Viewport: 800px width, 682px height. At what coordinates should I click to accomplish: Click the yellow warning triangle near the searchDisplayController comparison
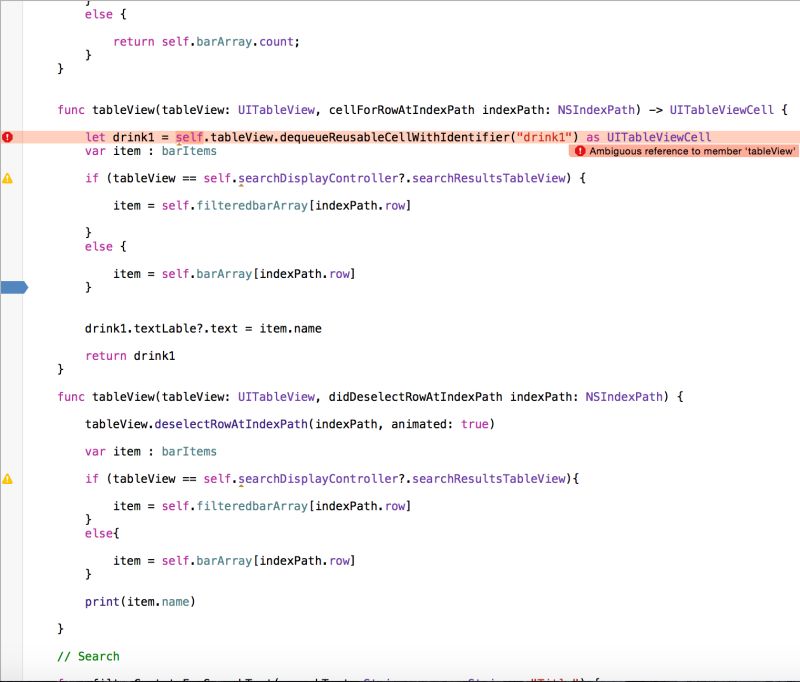coord(8,177)
